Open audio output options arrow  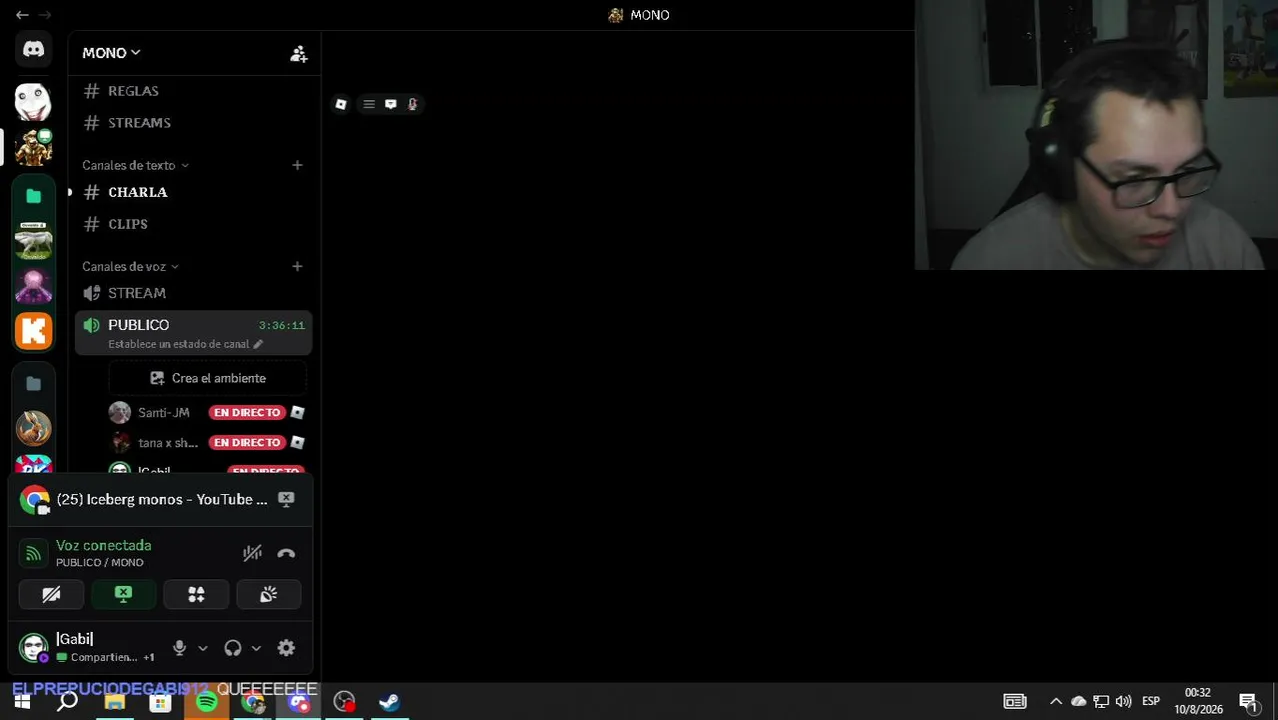point(256,648)
